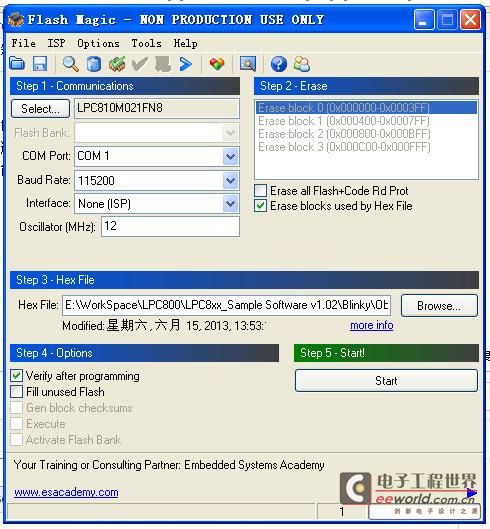The height and width of the screenshot is (529, 490).
Task: Select Erase block 2 list row
Action: pos(366,134)
